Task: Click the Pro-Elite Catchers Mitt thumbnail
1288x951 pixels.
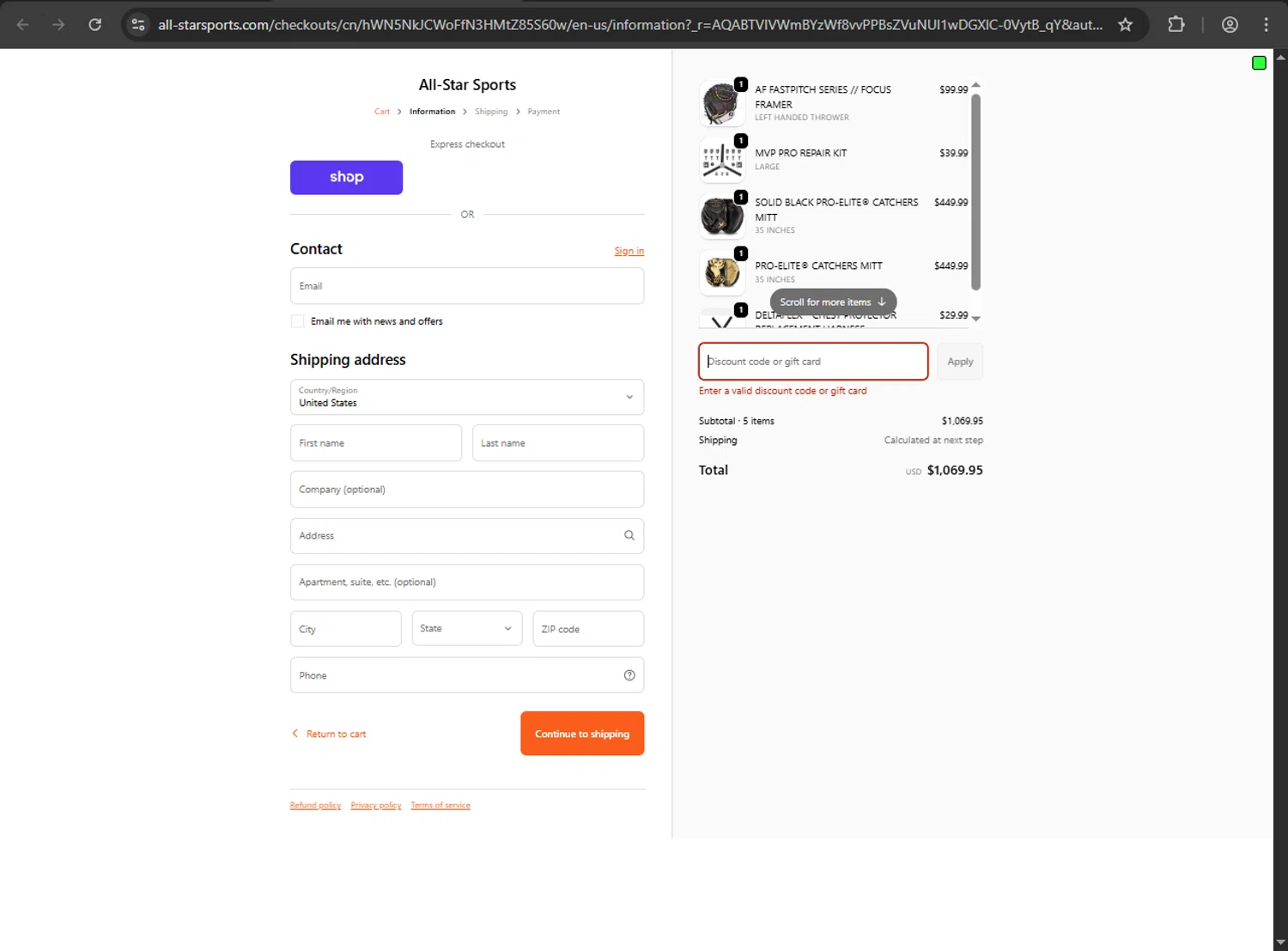Action: click(x=722, y=272)
